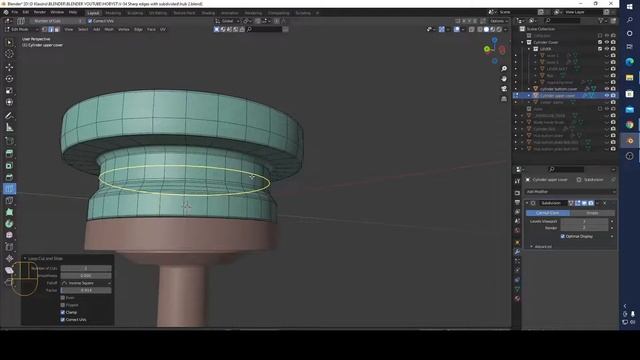Select the Move tool in left toolbar
The height and width of the screenshot is (360, 640).
9,67
